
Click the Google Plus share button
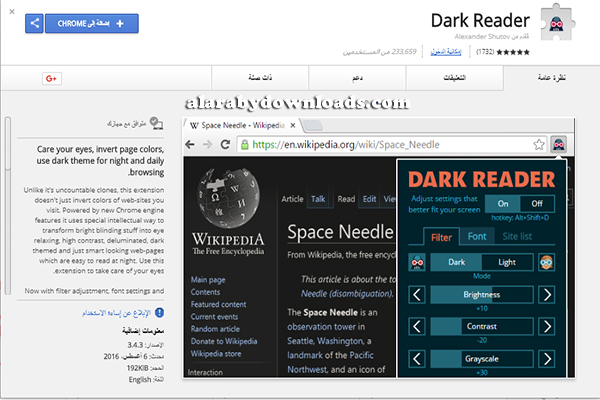point(52,78)
